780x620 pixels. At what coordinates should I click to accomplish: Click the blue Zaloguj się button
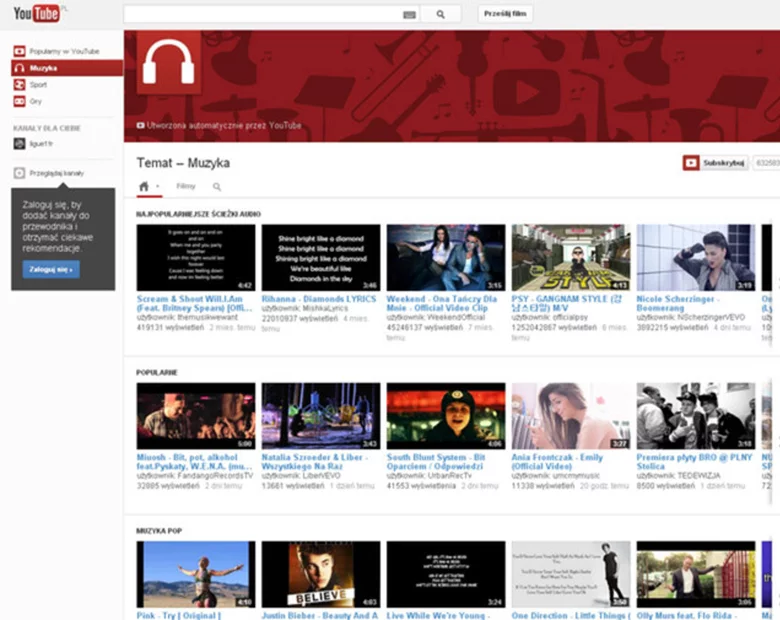tap(51, 270)
